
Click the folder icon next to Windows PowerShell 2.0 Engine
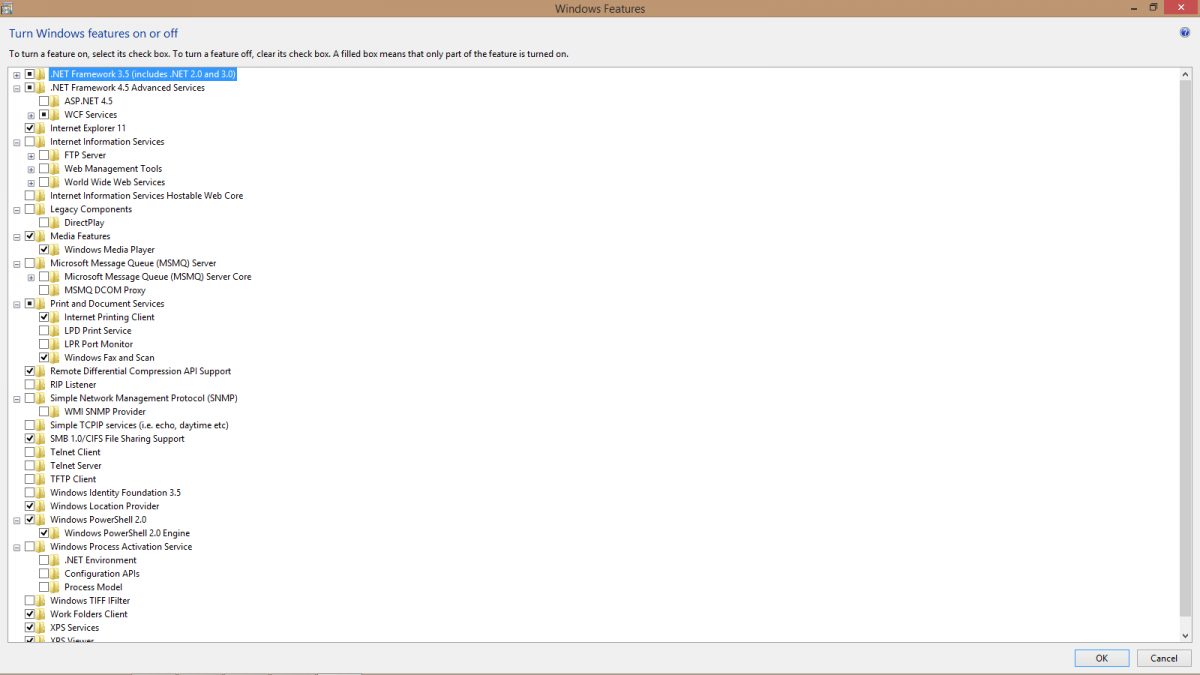click(56, 533)
